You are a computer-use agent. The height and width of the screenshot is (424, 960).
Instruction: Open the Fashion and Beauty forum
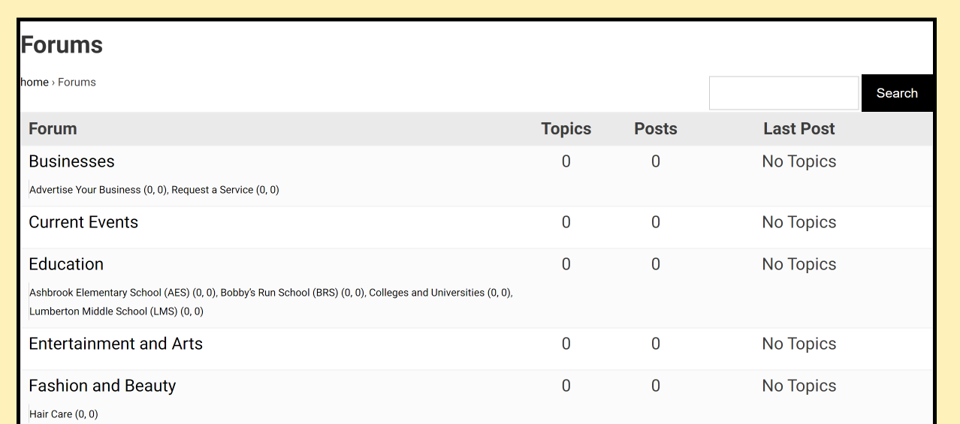click(102, 386)
